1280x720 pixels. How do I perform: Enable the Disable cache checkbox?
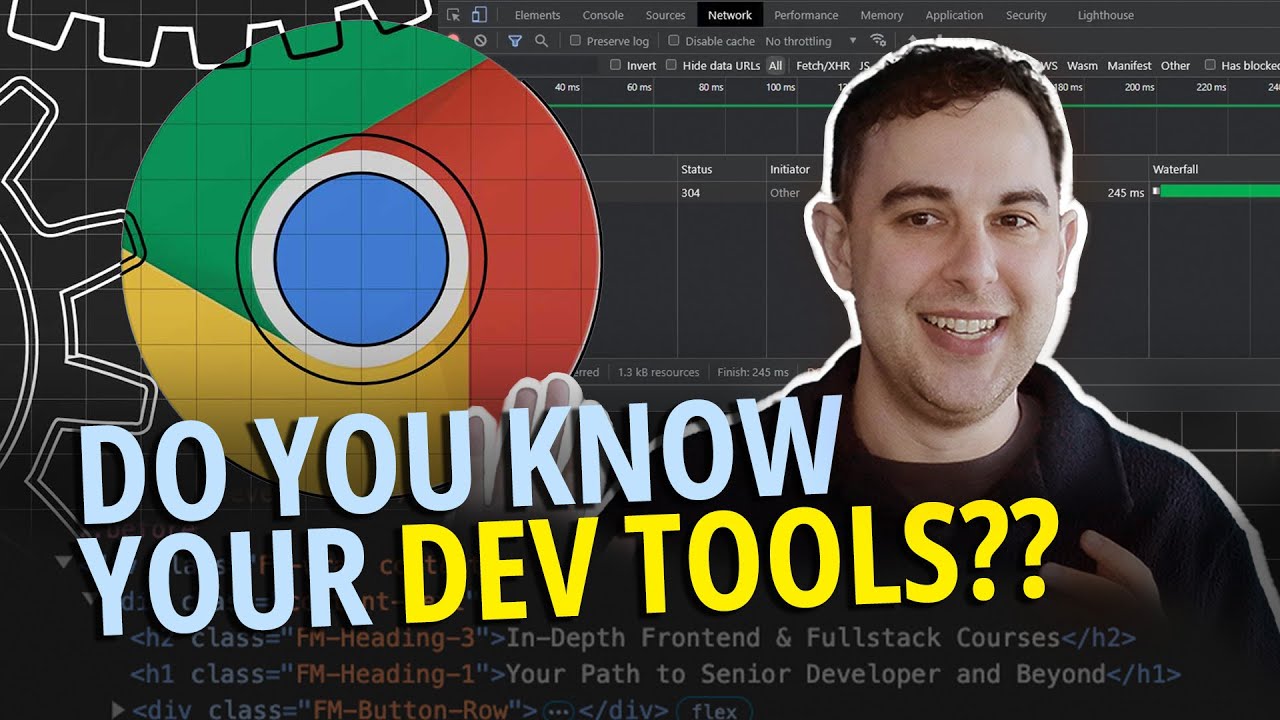pos(673,41)
